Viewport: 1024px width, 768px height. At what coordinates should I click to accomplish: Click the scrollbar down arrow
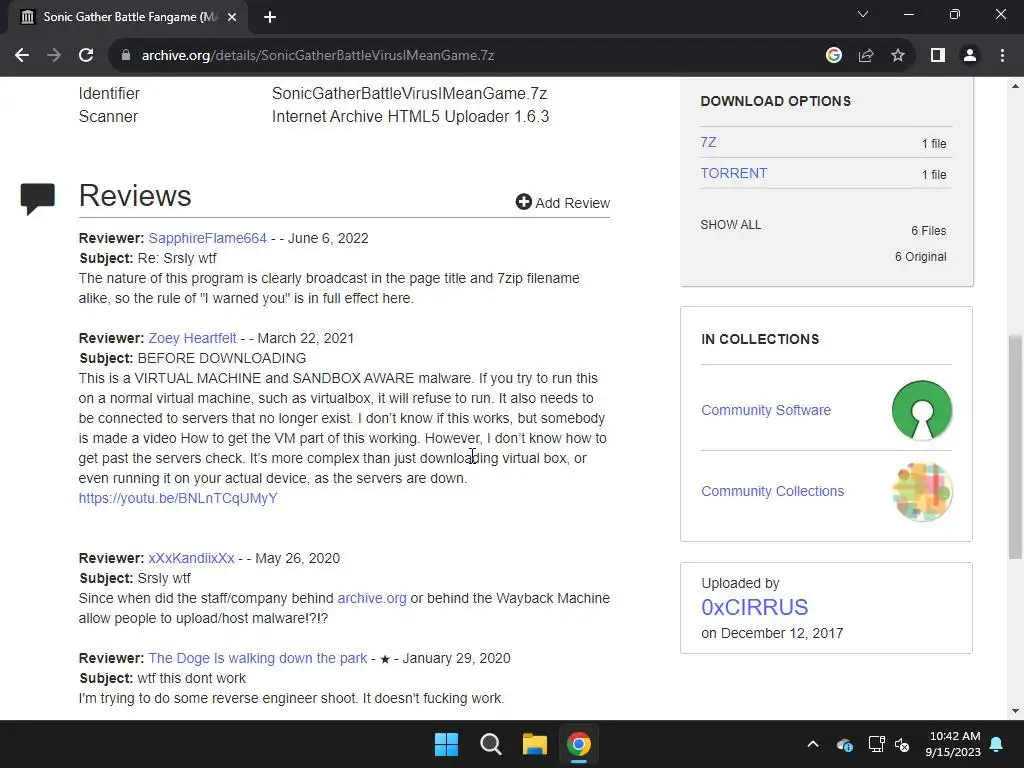[x=1015, y=711]
